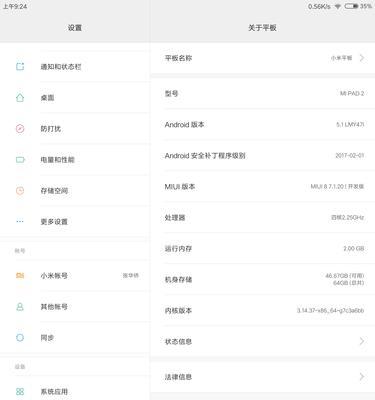Select the 更多设置 menu entry
Screen dimensions: 375x400
pos(75,222)
